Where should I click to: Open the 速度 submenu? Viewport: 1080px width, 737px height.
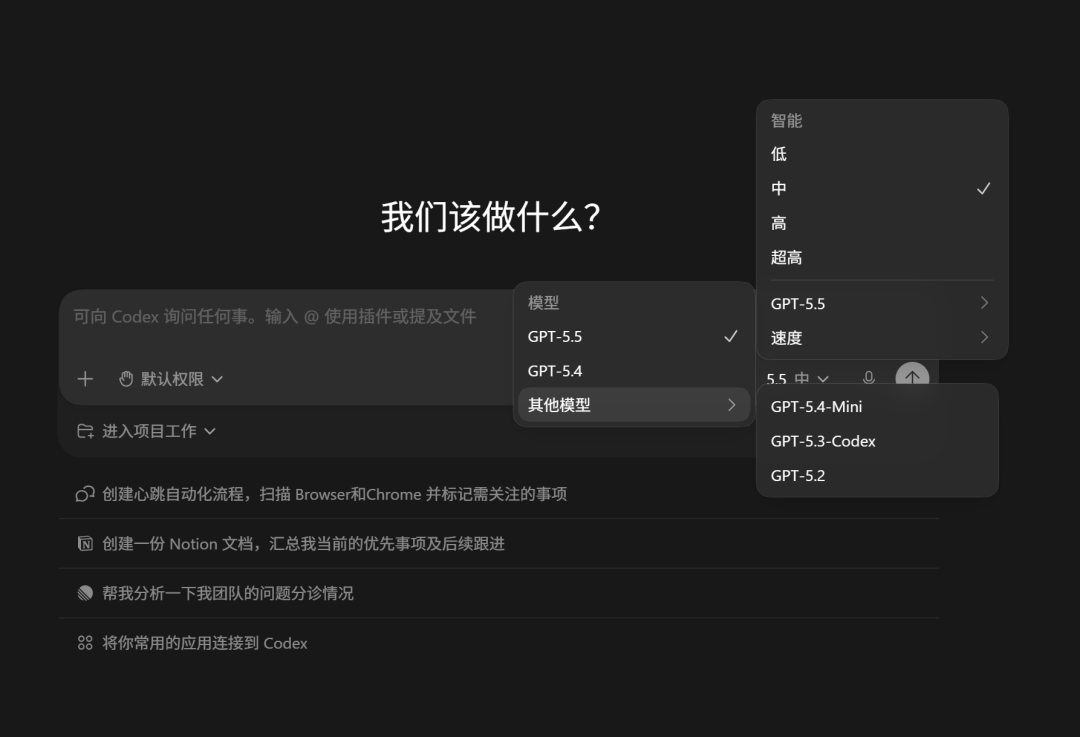click(x=882, y=338)
